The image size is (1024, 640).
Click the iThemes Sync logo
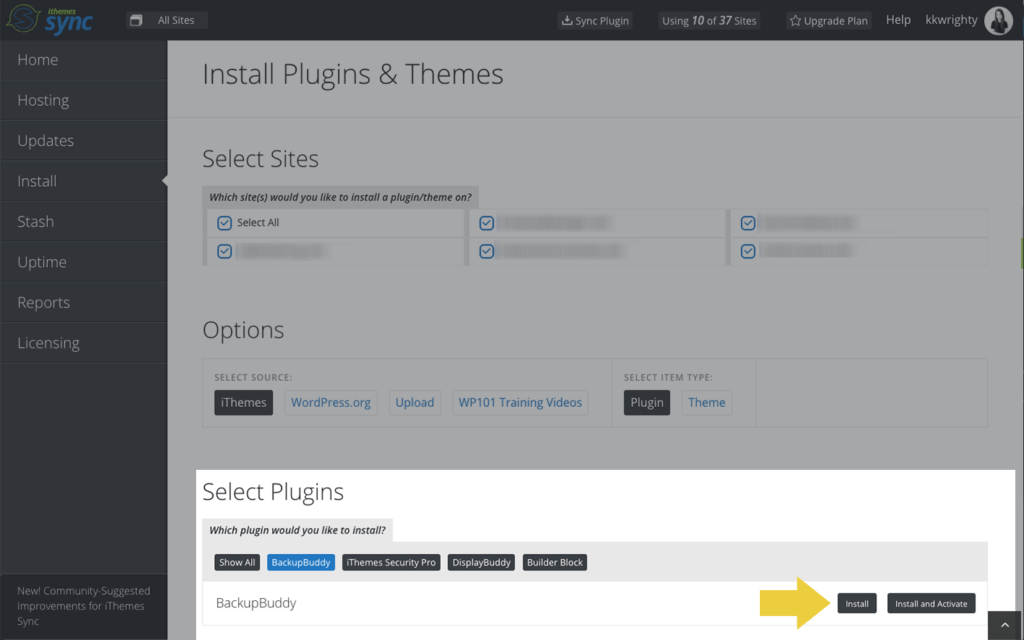pos(50,20)
